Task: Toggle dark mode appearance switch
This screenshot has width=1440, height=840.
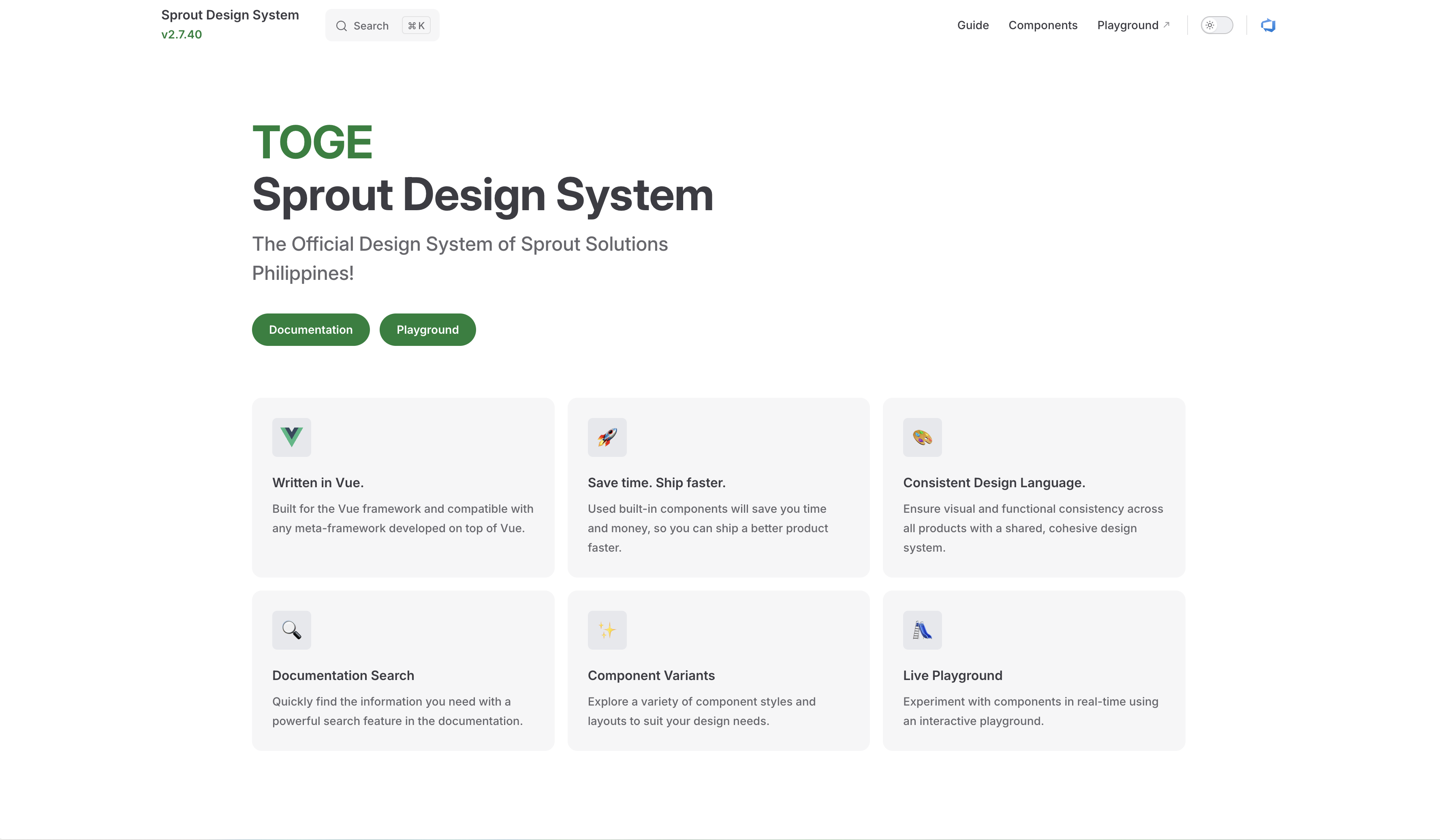Action: [x=1217, y=25]
